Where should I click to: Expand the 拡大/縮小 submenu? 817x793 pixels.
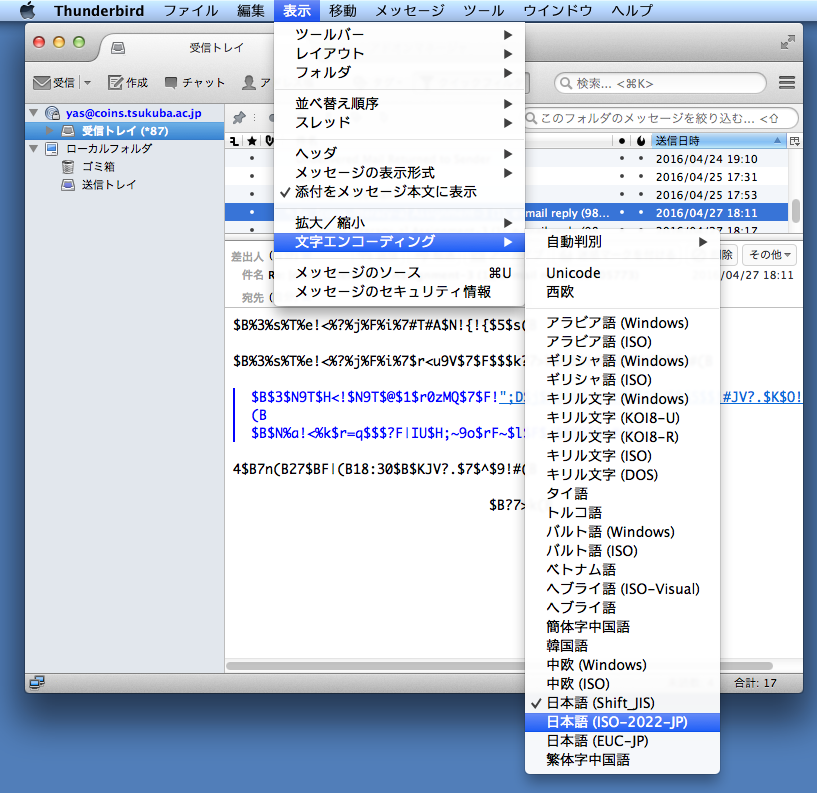click(x=399, y=223)
